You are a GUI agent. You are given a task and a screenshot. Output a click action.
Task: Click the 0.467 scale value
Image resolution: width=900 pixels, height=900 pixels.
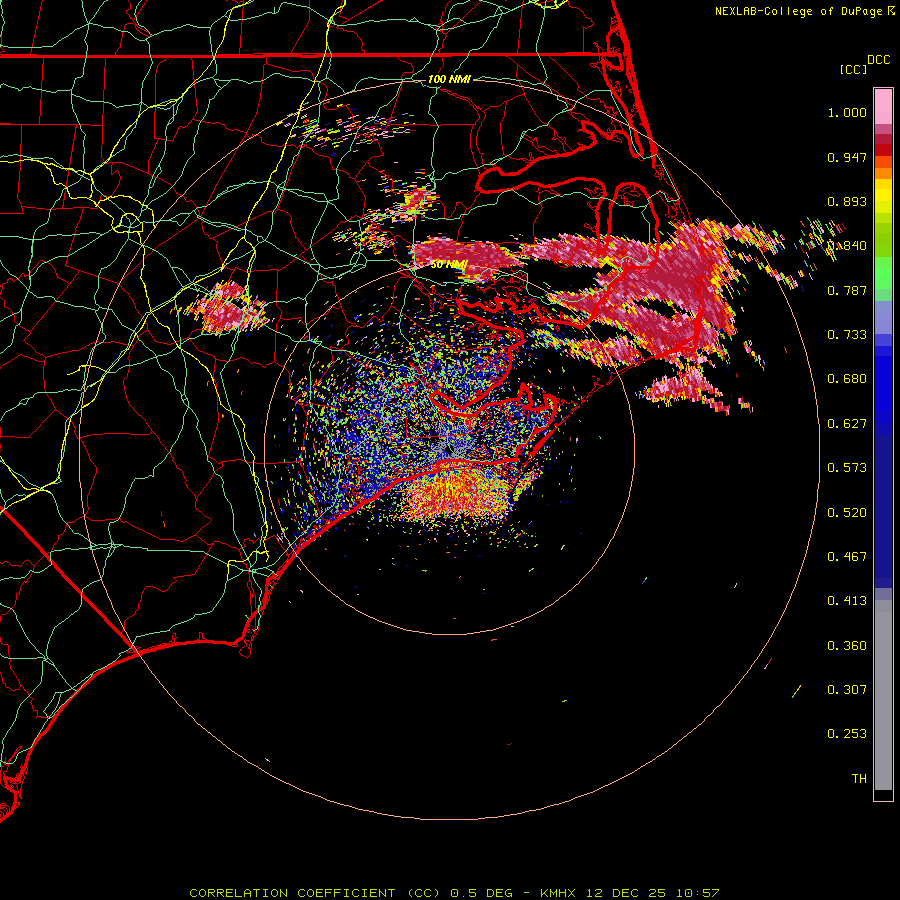pos(847,557)
